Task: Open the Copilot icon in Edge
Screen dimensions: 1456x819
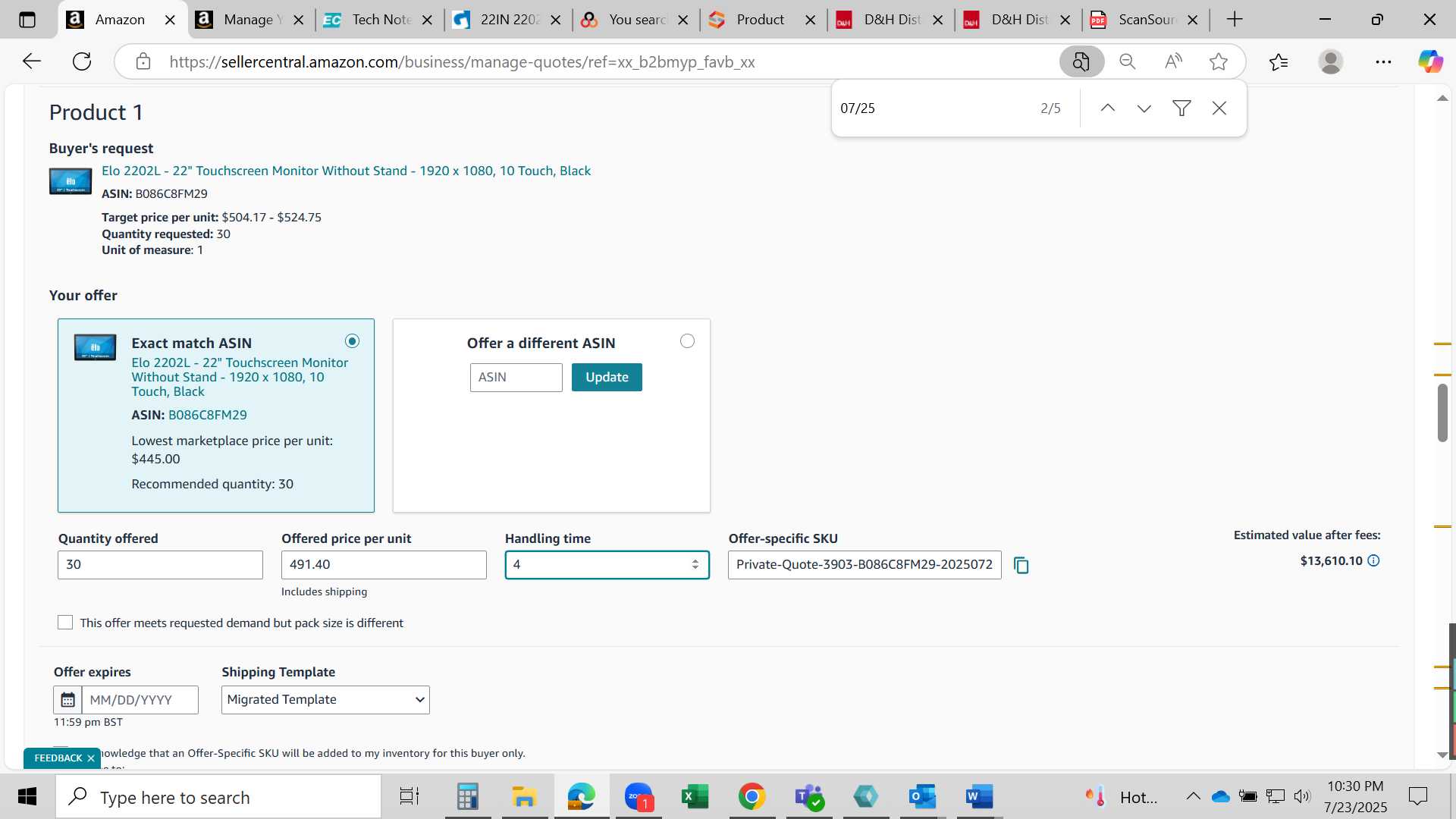Action: pyautogui.click(x=1430, y=61)
